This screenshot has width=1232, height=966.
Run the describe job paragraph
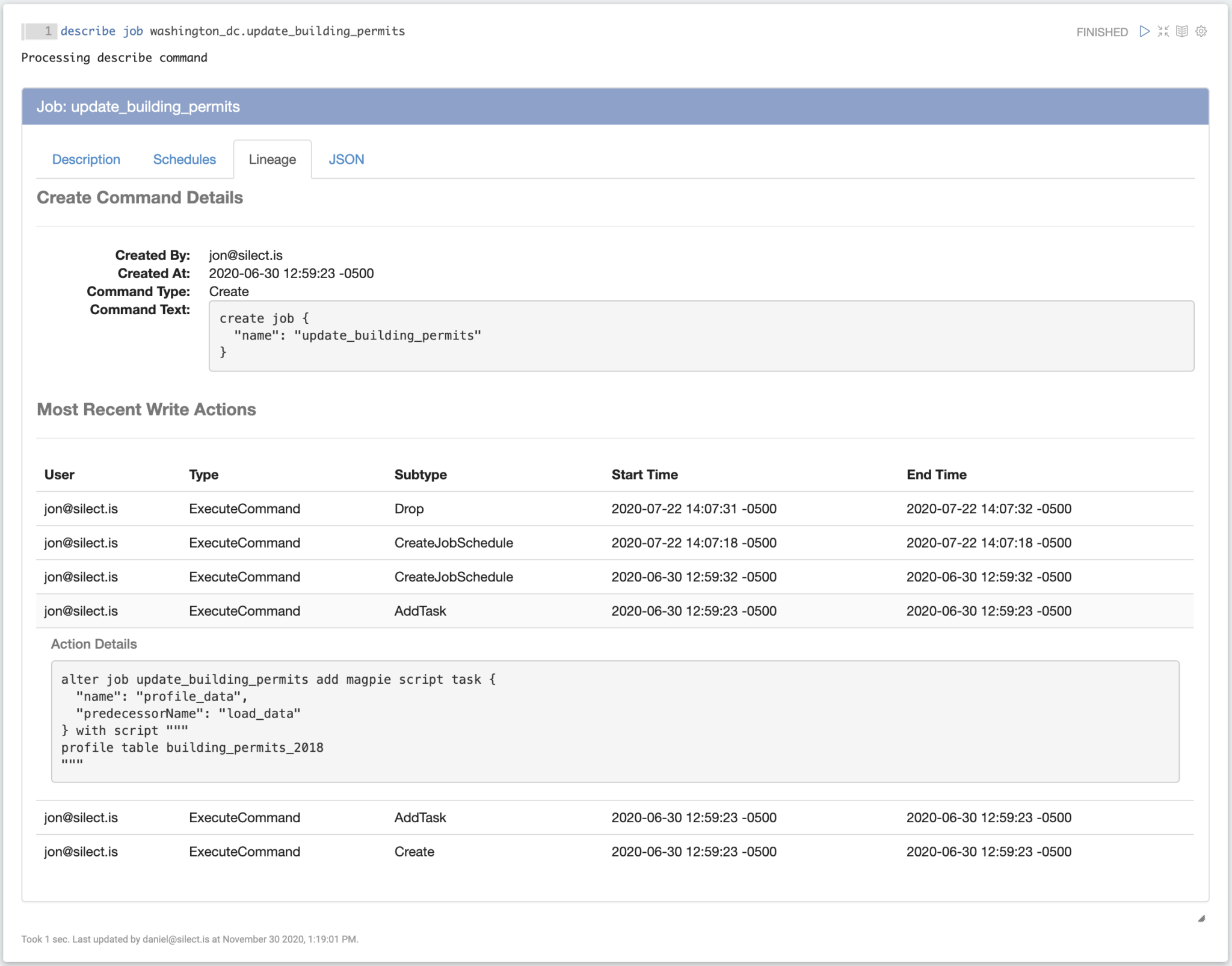[1144, 31]
